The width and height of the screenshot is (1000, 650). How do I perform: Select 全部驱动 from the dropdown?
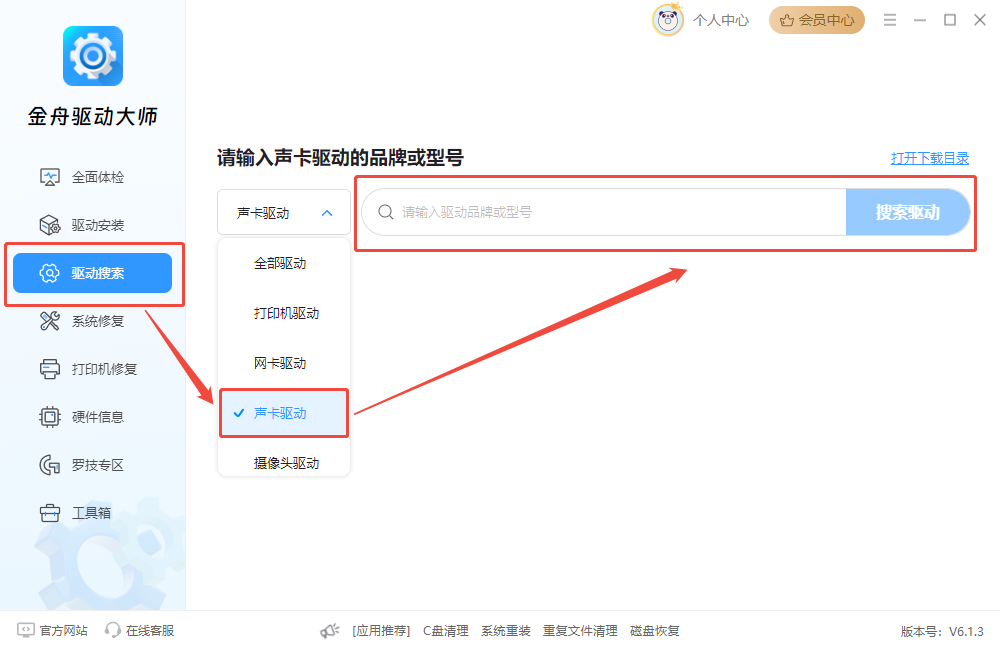tap(284, 263)
